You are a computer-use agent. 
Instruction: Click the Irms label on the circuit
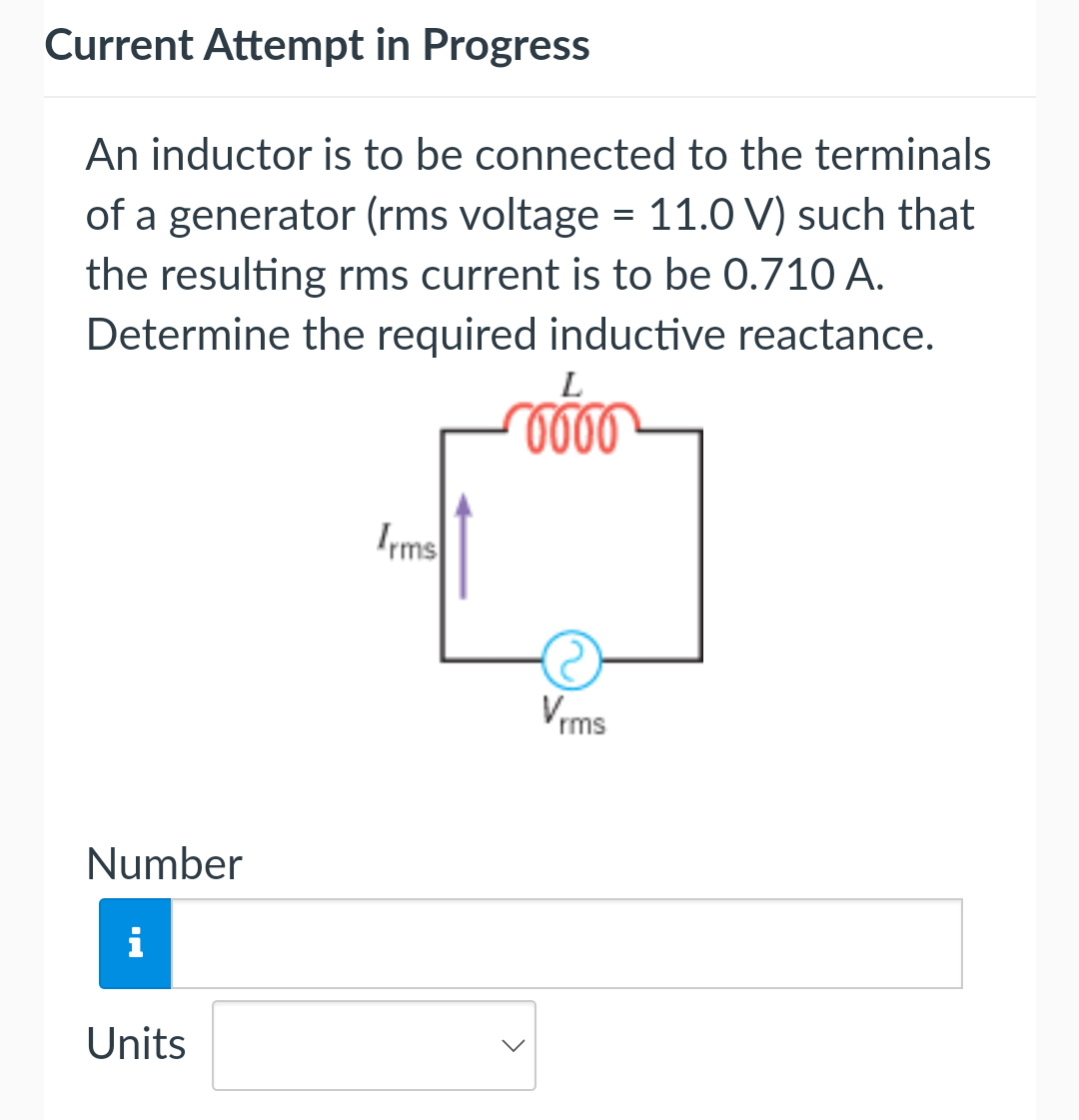[407, 540]
